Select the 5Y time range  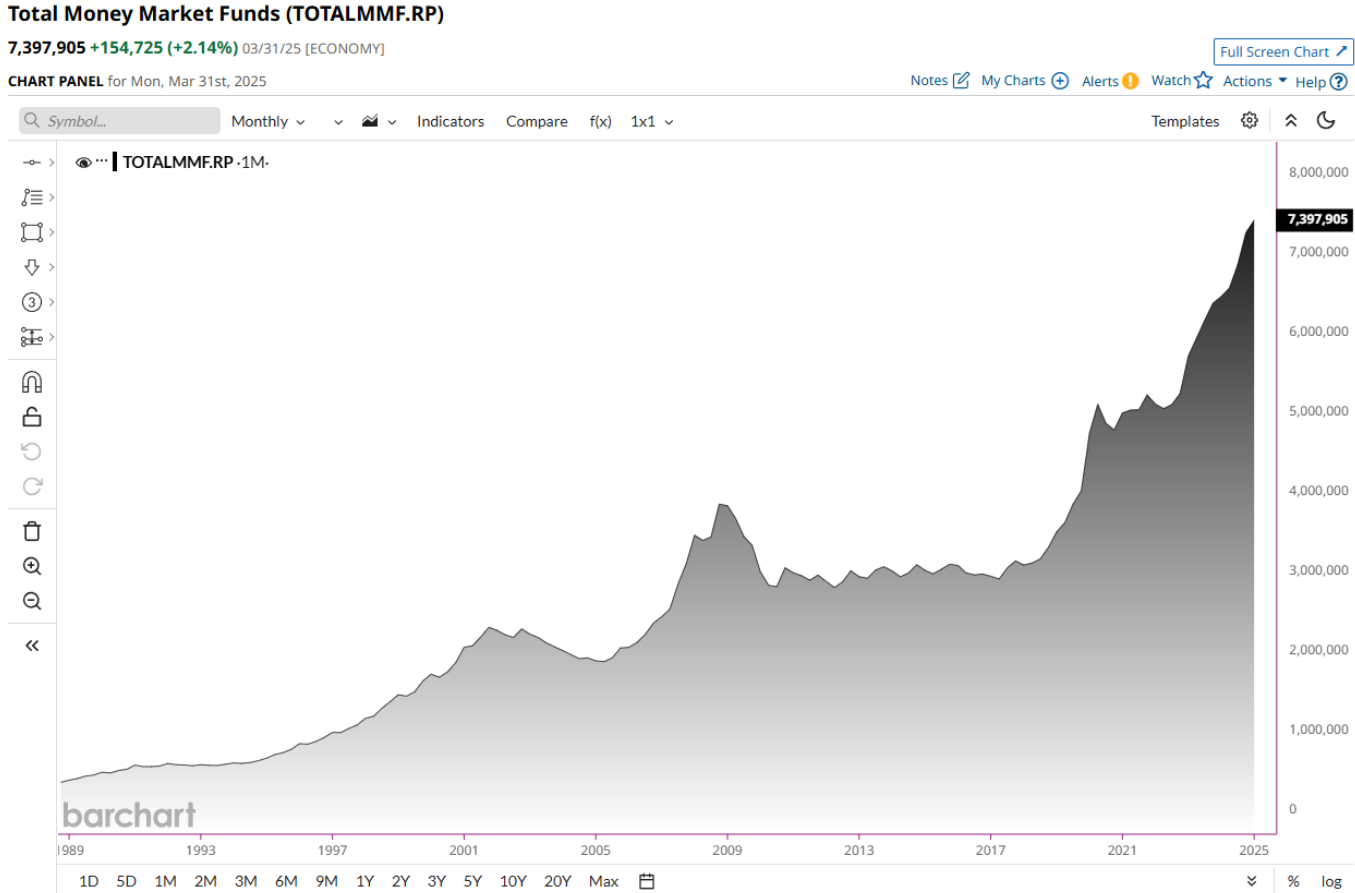click(472, 881)
